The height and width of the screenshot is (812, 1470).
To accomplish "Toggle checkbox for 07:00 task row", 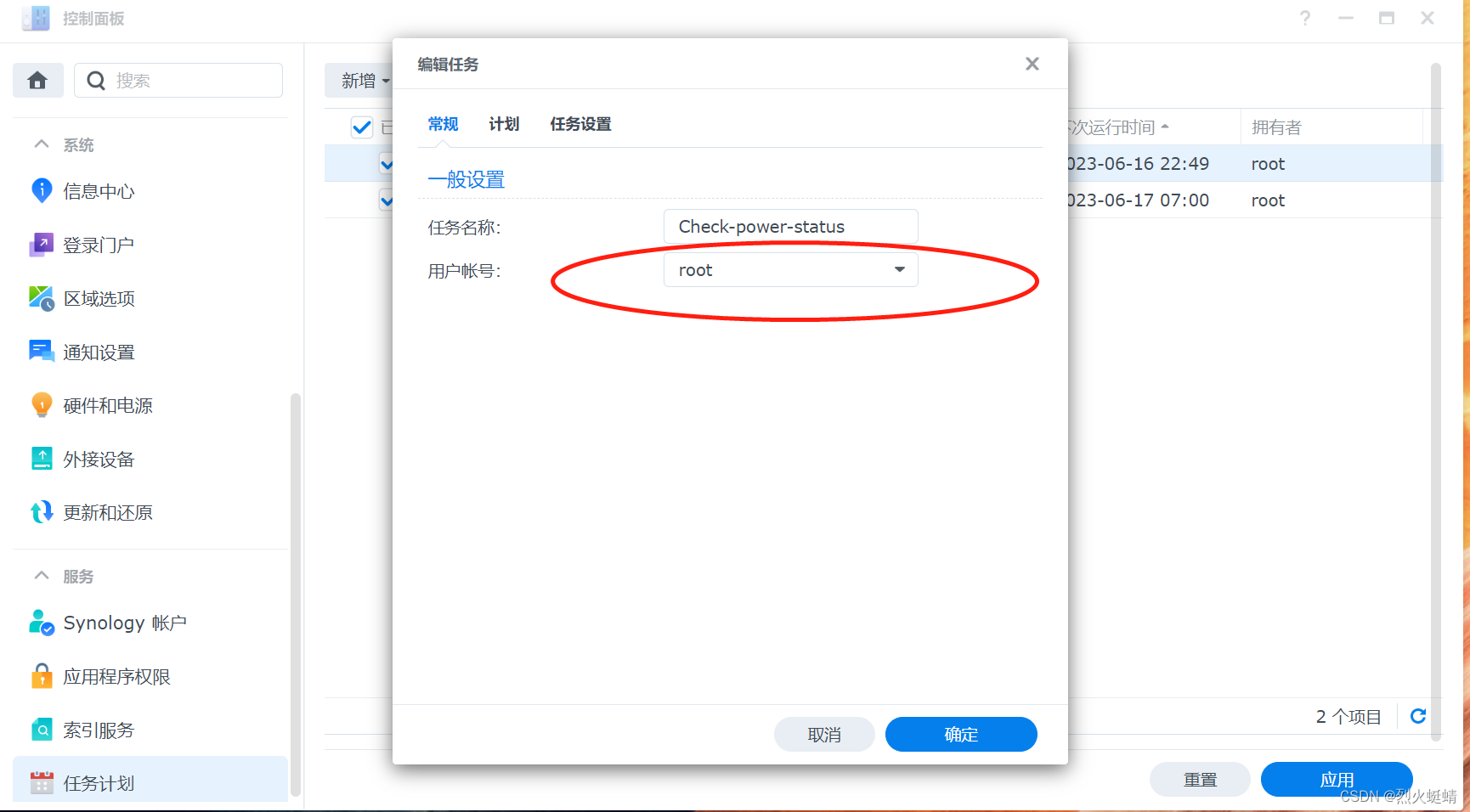I will click(386, 200).
